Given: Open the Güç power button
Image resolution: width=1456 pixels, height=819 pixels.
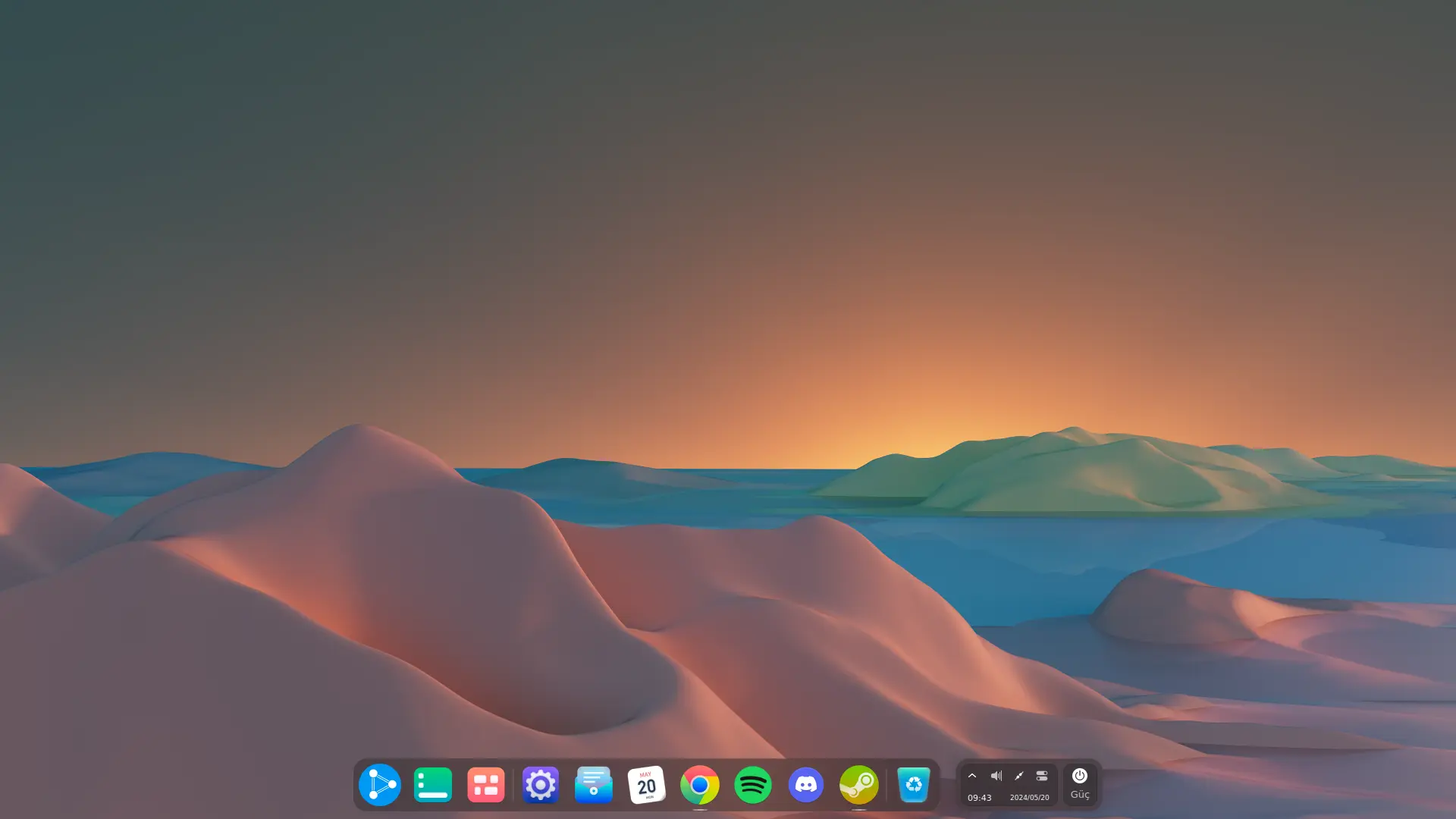Looking at the screenshot, I should click(1080, 784).
